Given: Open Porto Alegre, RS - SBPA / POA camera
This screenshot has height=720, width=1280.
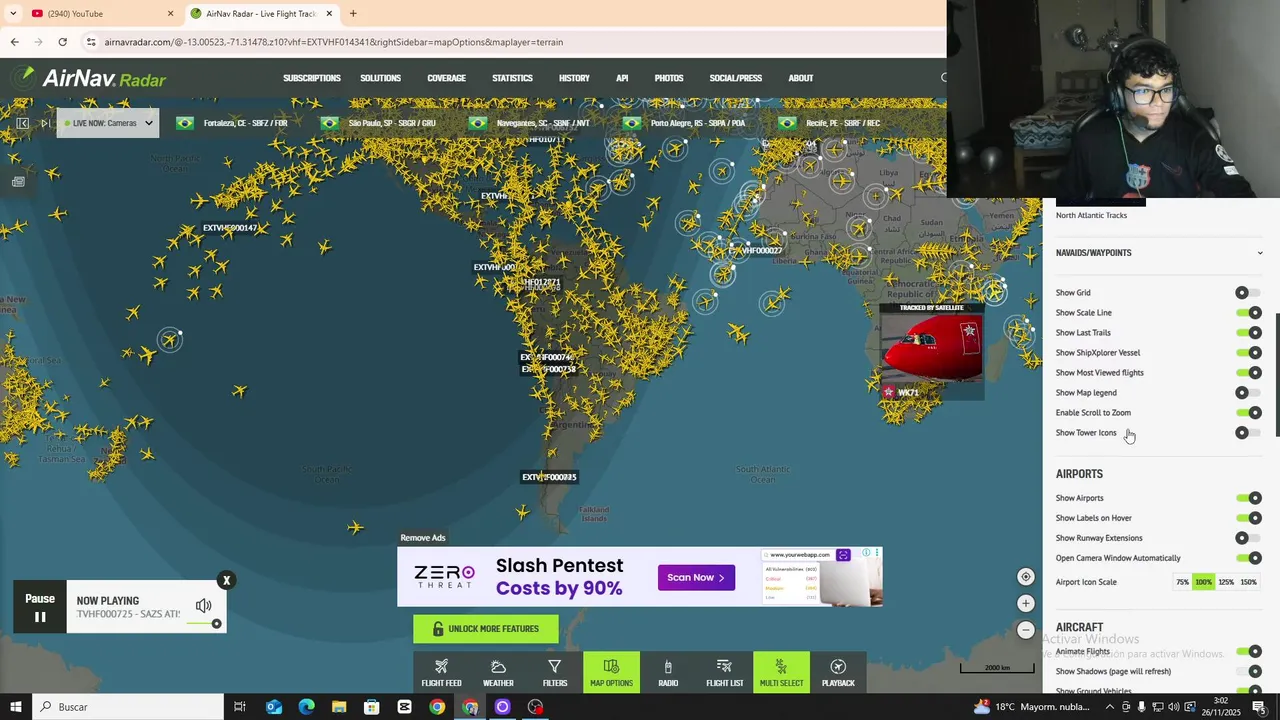Looking at the screenshot, I should click(x=685, y=123).
